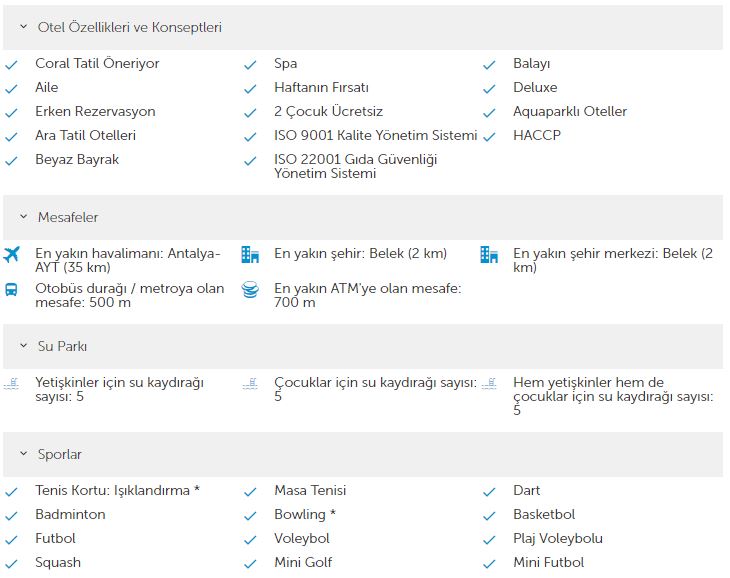Collapse the Su Parkı section chevron
730x578 pixels.
[24, 346]
